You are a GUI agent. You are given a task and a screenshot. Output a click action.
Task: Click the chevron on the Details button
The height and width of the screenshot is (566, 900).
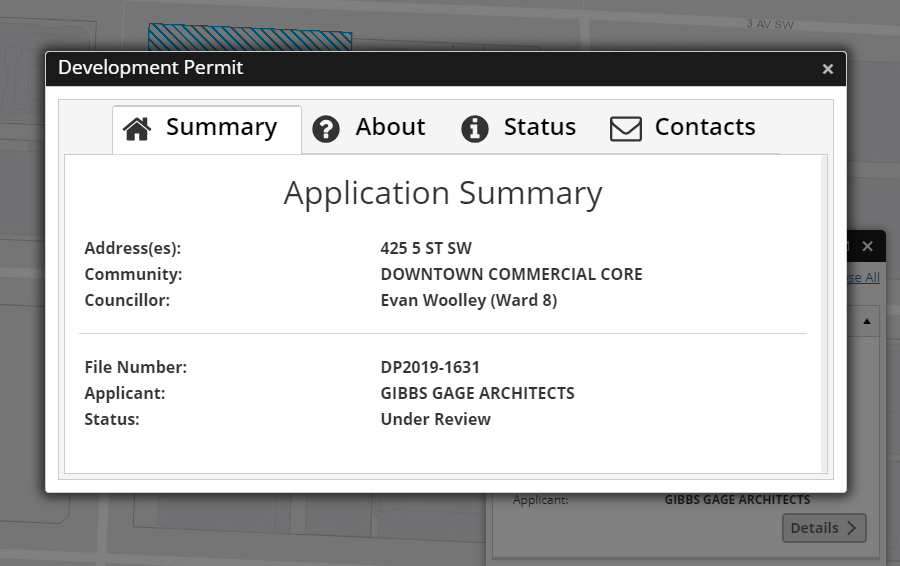click(852, 528)
